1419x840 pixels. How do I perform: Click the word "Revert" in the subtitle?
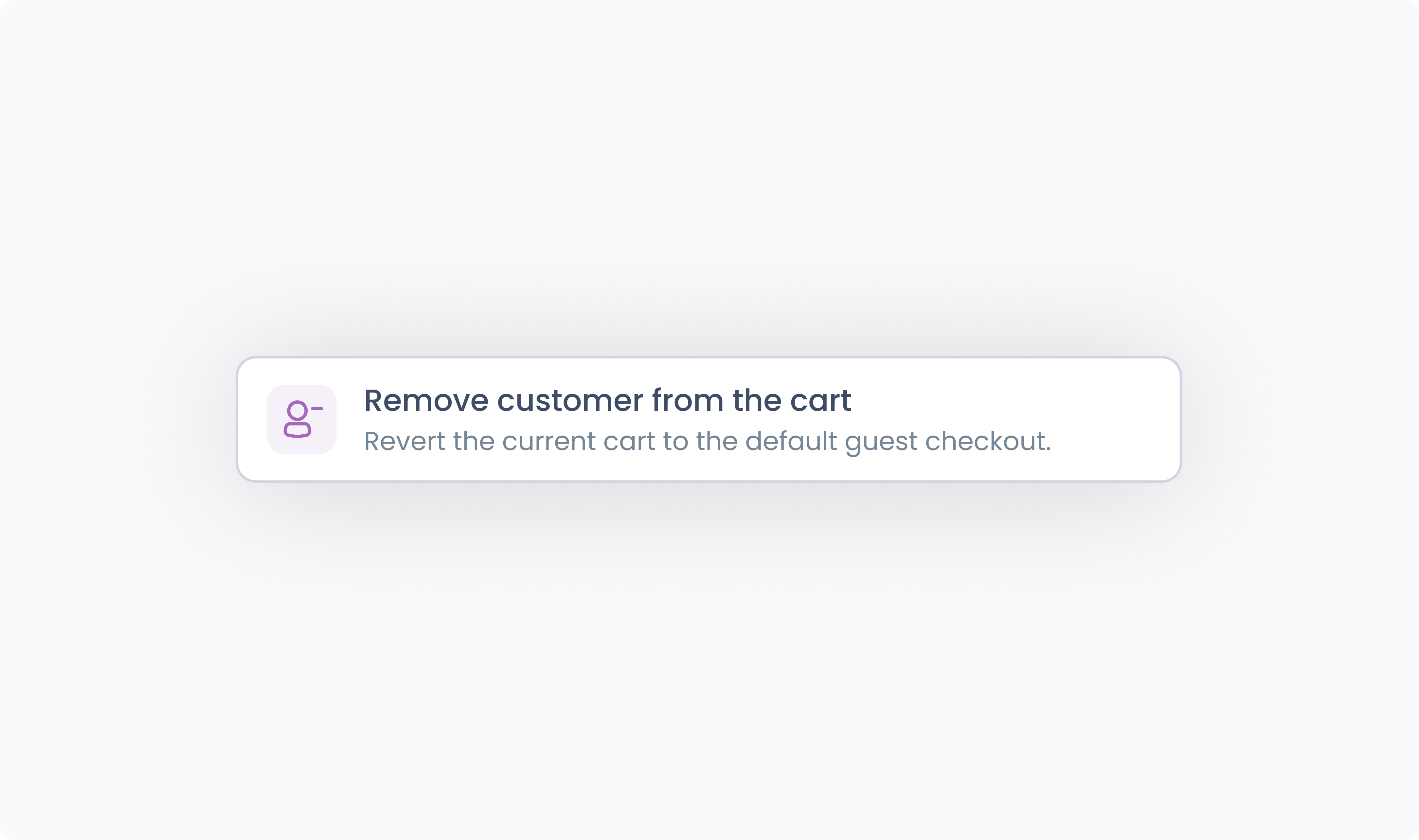(404, 442)
